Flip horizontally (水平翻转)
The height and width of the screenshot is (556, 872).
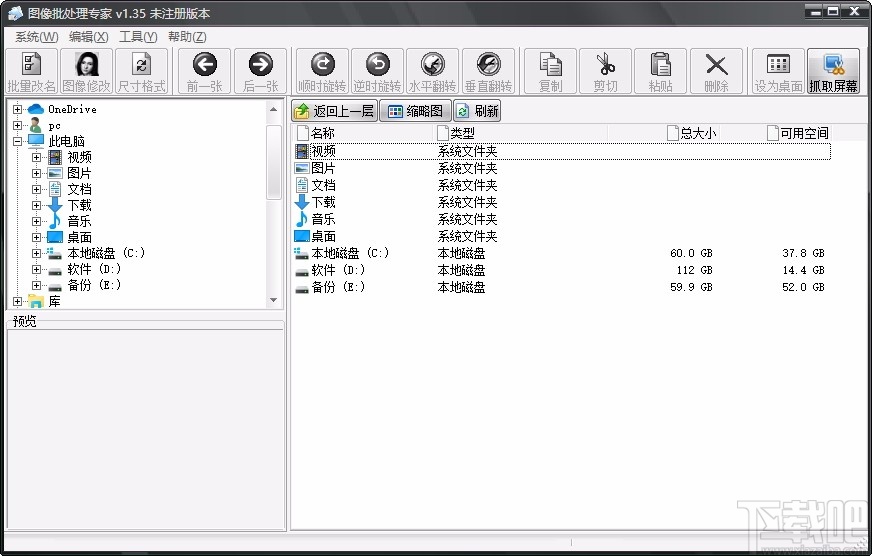click(432, 71)
